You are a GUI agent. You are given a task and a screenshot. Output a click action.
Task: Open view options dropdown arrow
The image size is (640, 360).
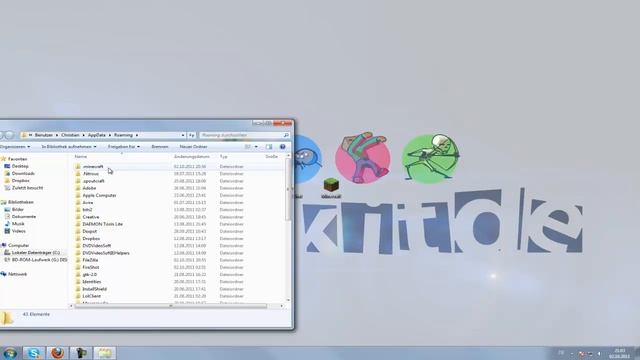[256, 147]
